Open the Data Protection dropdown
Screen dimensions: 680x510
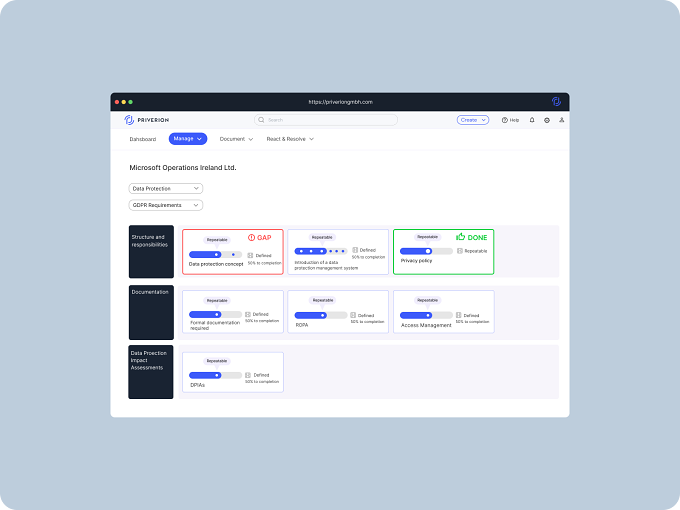point(166,189)
